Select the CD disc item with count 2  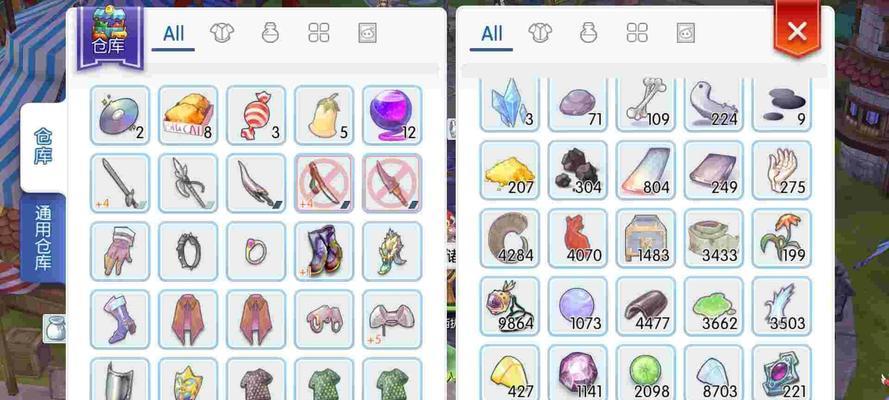(x=120, y=115)
